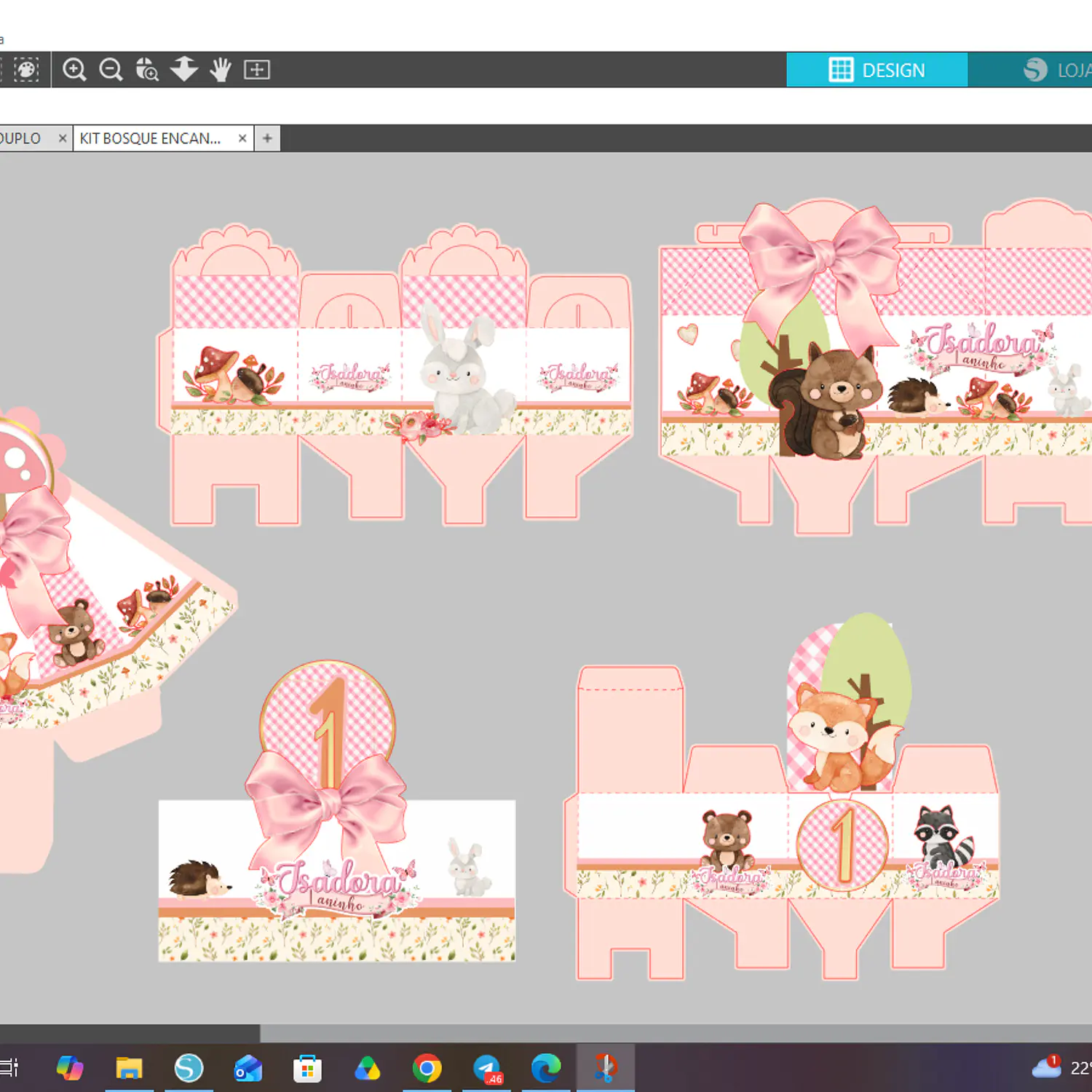Open Google Drive from the taskbar
The width and height of the screenshot is (1092, 1092).
(x=367, y=1068)
